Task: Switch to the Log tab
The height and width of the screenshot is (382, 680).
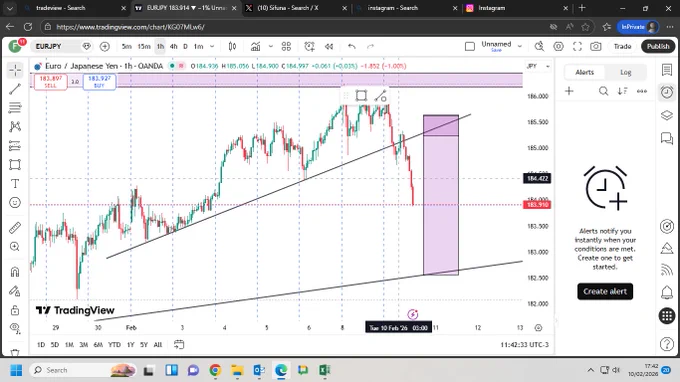Action: pyautogui.click(x=625, y=72)
